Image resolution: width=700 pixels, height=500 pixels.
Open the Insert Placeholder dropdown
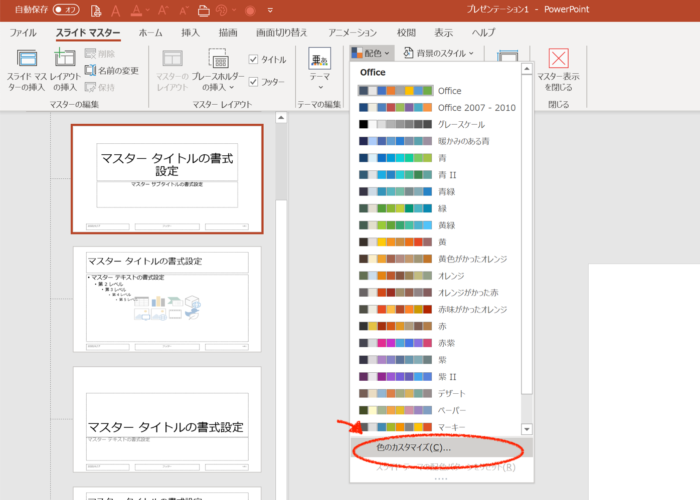[218, 70]
